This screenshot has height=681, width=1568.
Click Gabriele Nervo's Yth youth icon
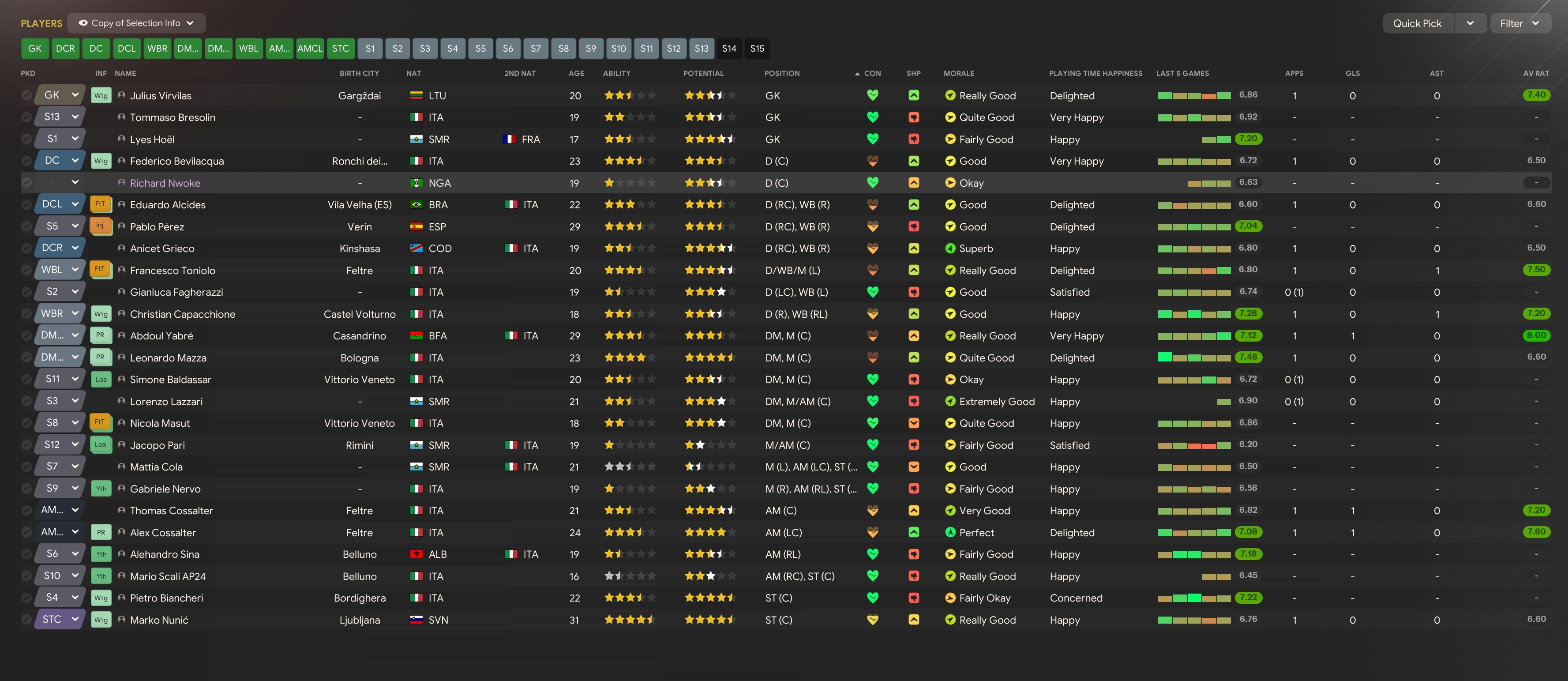(101, 489)
